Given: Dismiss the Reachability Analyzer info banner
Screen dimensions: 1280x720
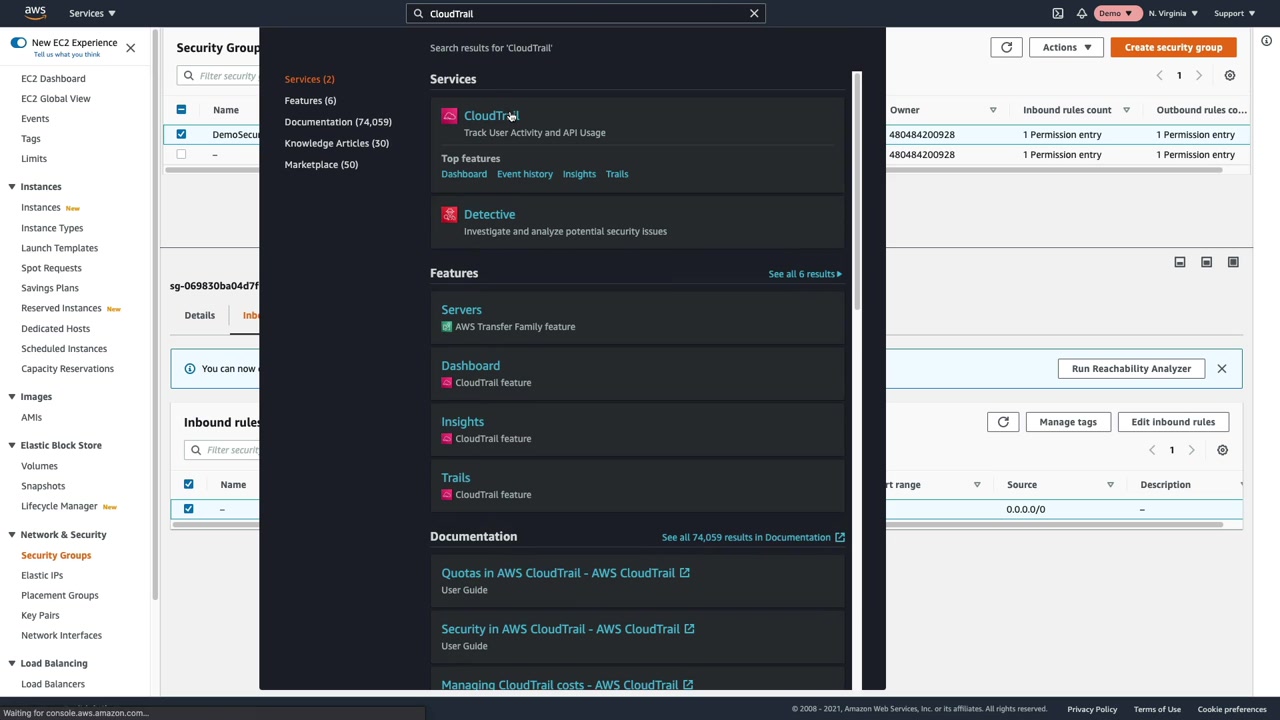Looking at the screenshot, I should point(1221,369).
